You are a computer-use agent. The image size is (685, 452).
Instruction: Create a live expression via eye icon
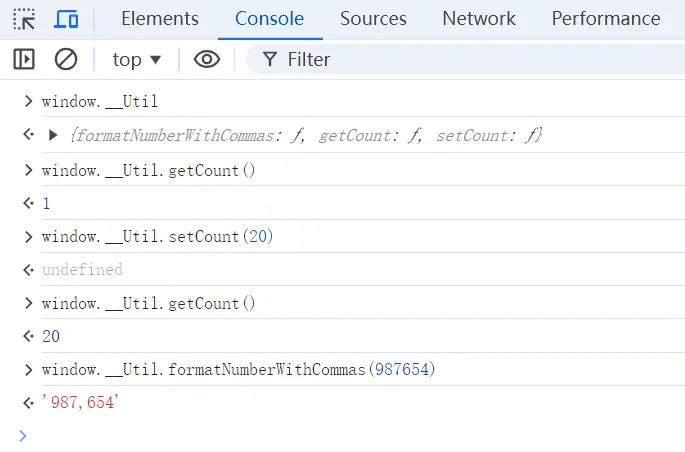click(x=206, y=60)
